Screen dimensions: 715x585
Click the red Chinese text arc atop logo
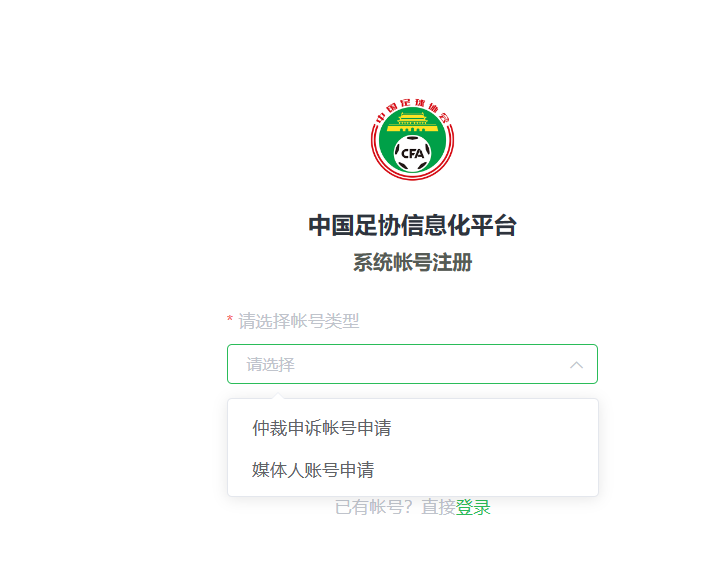click(412, 109)
